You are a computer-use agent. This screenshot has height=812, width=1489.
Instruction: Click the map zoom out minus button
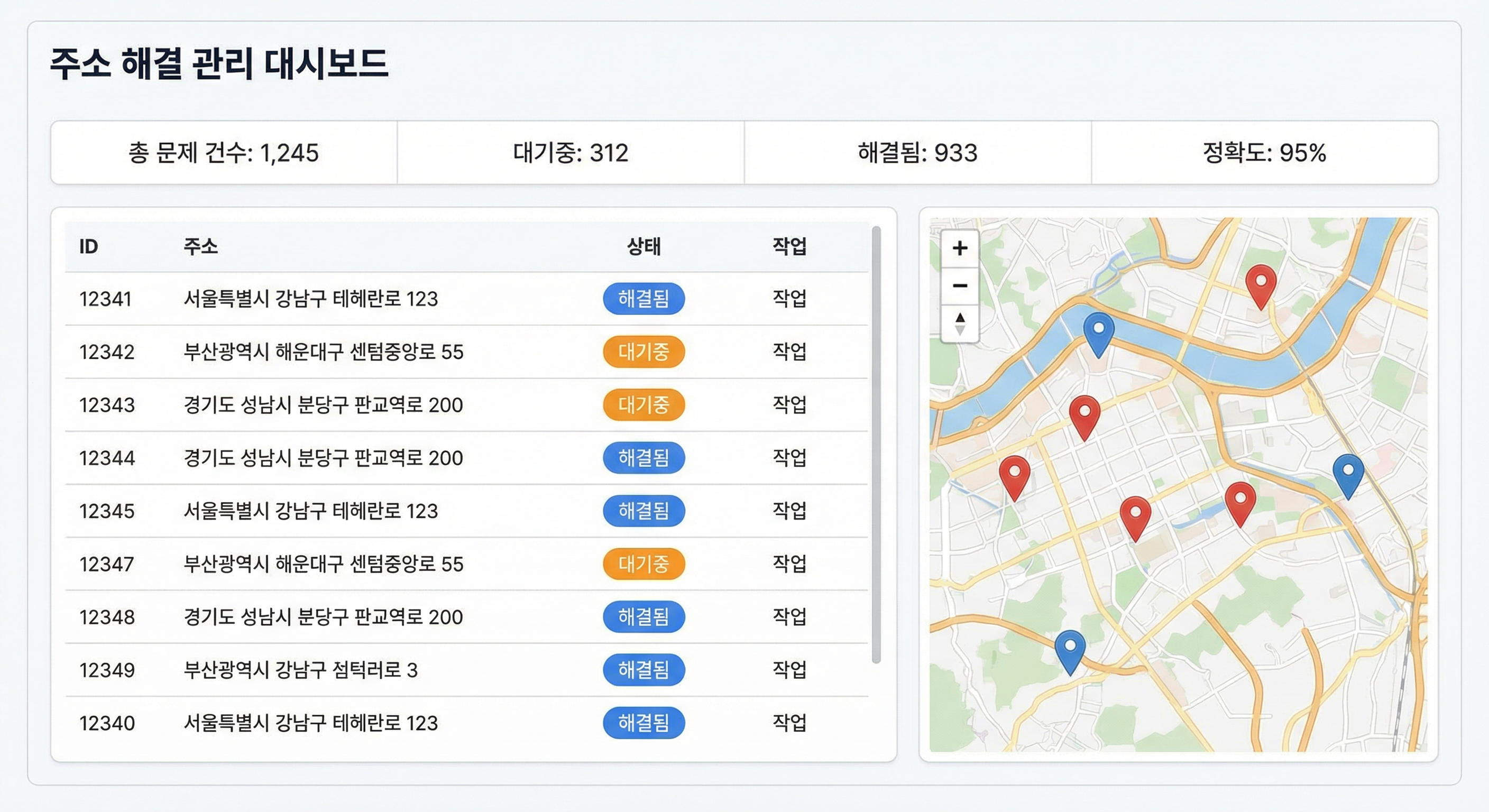tap(960, 285)
